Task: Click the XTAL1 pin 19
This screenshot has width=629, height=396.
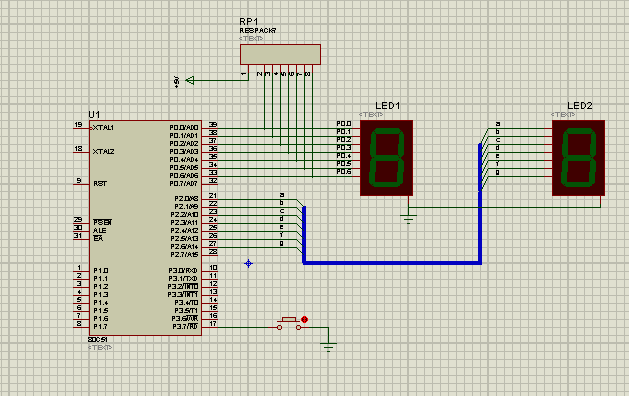Action: [x=81, y=128]
